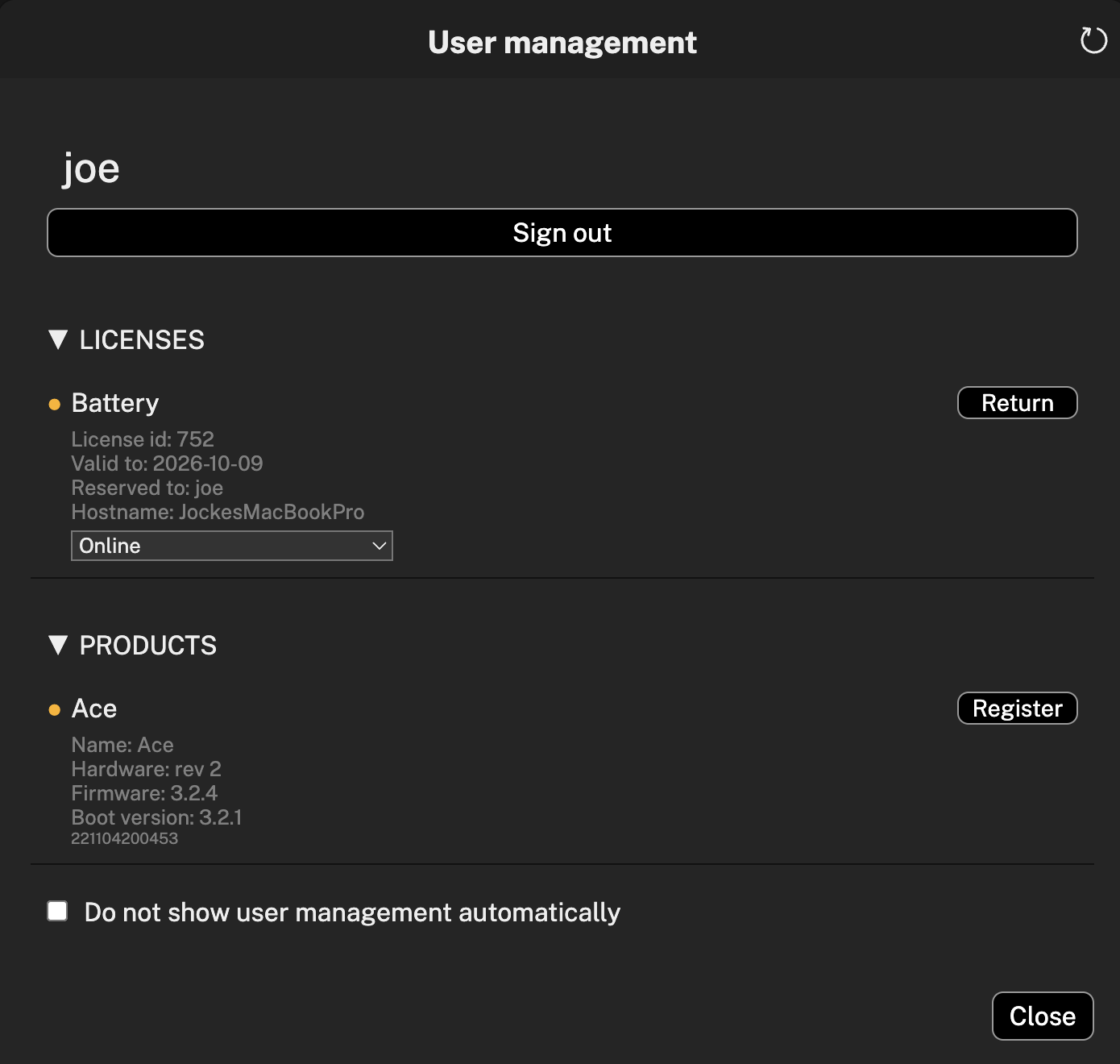Viewport: 1120px width, 1064px height.
Task: Click the serial number 221104200453
Action: (125, 838)
